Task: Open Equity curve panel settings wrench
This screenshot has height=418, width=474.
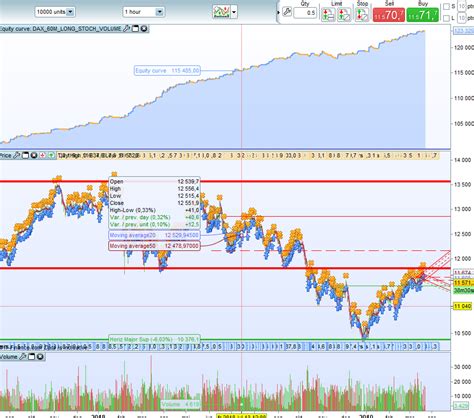Action: 126,29
